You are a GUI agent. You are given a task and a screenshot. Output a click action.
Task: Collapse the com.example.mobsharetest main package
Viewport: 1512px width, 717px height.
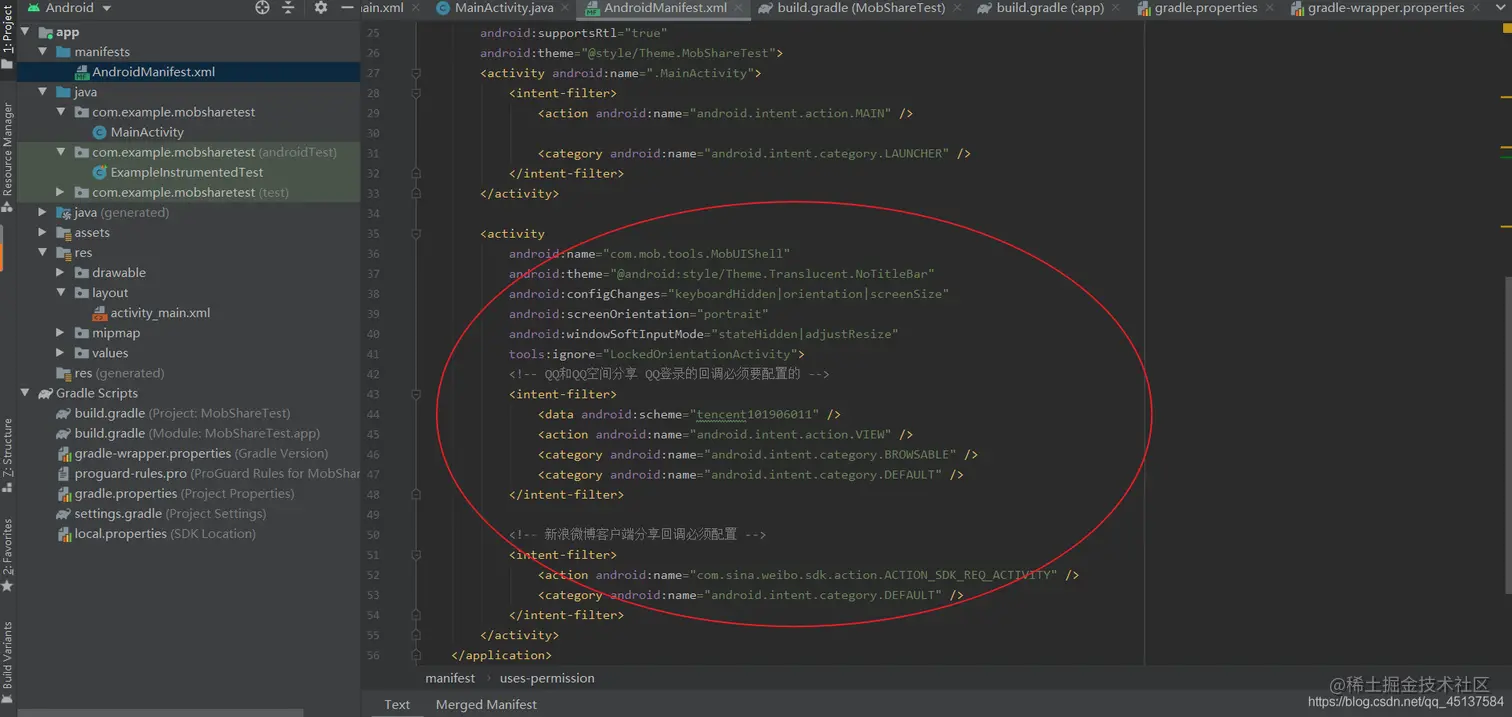[61, 112]
